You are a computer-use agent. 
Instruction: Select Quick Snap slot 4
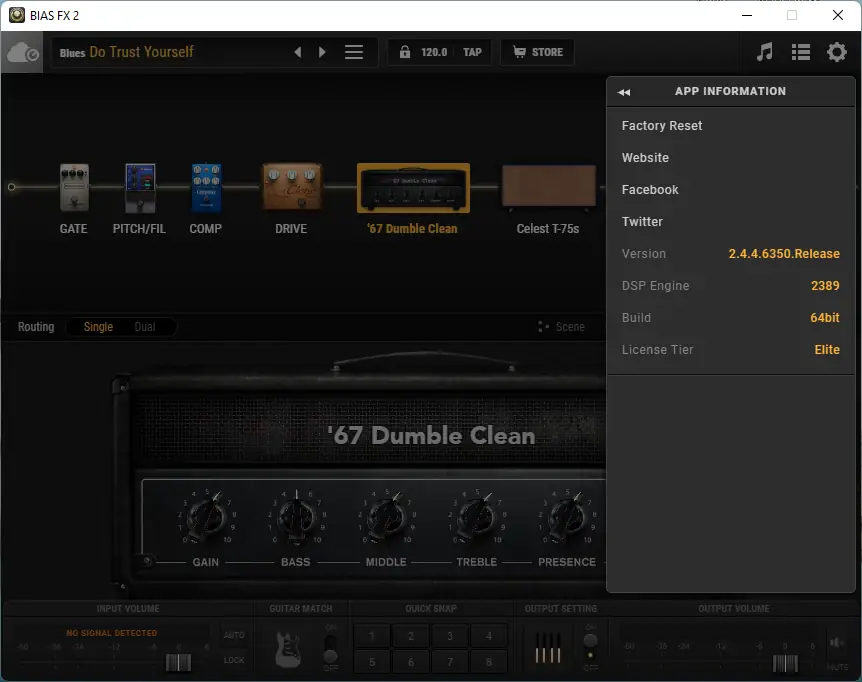[489, 636]
